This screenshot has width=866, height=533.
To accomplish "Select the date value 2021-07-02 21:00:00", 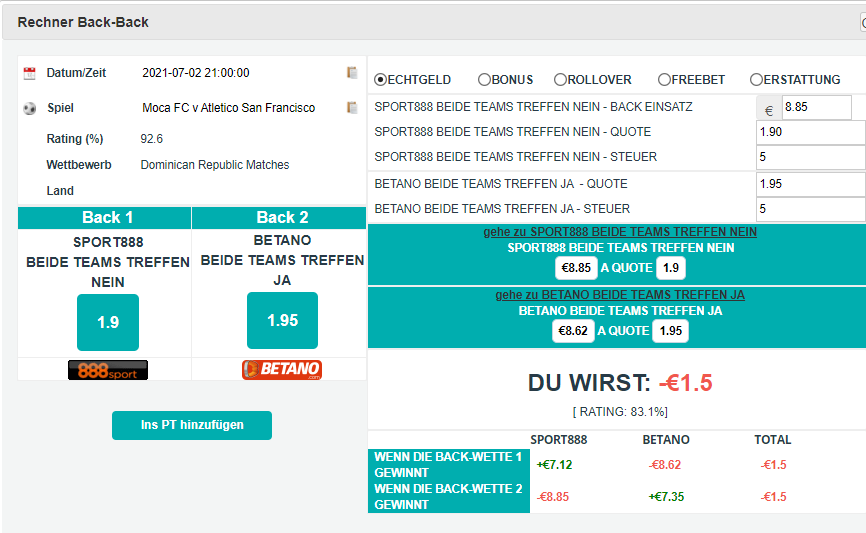I will pyautogui.click(x=196, y=73).
